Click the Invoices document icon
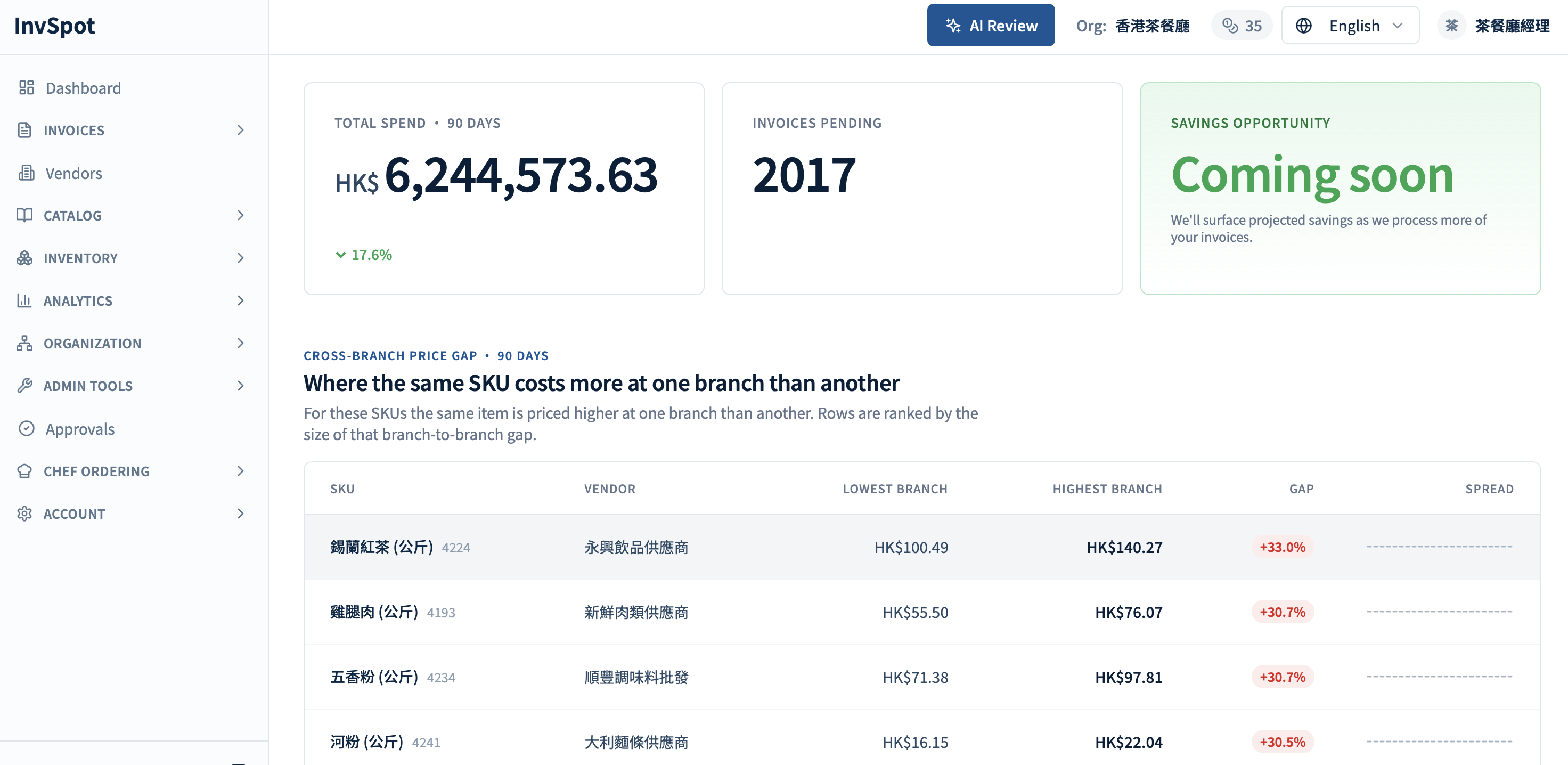This screenshot has height=765, width=1568. coord(24,130)
